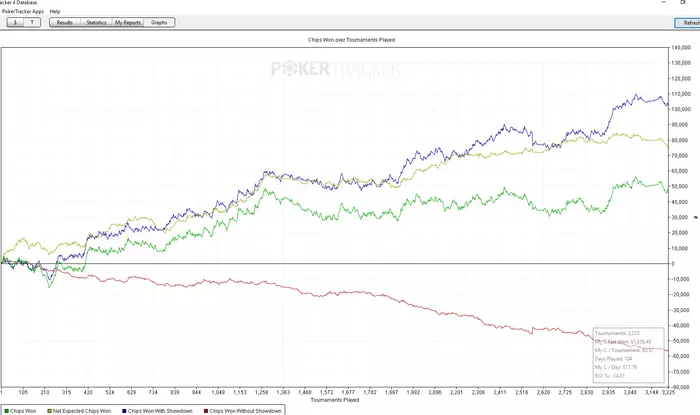Select the 'Chips Won' legend label
Image resolution: width=700 pixels, height=415 pixels.
coord(23,411)
